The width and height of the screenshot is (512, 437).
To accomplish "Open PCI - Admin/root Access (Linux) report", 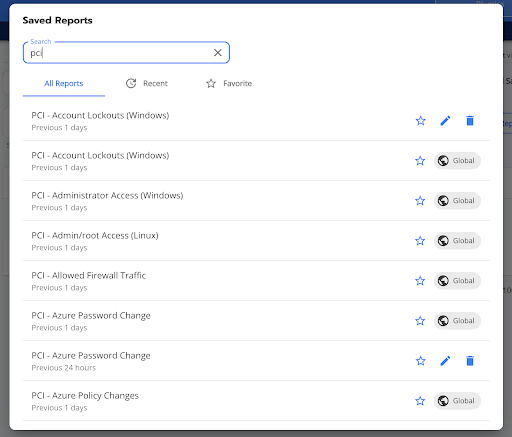I will pos(256,241).
